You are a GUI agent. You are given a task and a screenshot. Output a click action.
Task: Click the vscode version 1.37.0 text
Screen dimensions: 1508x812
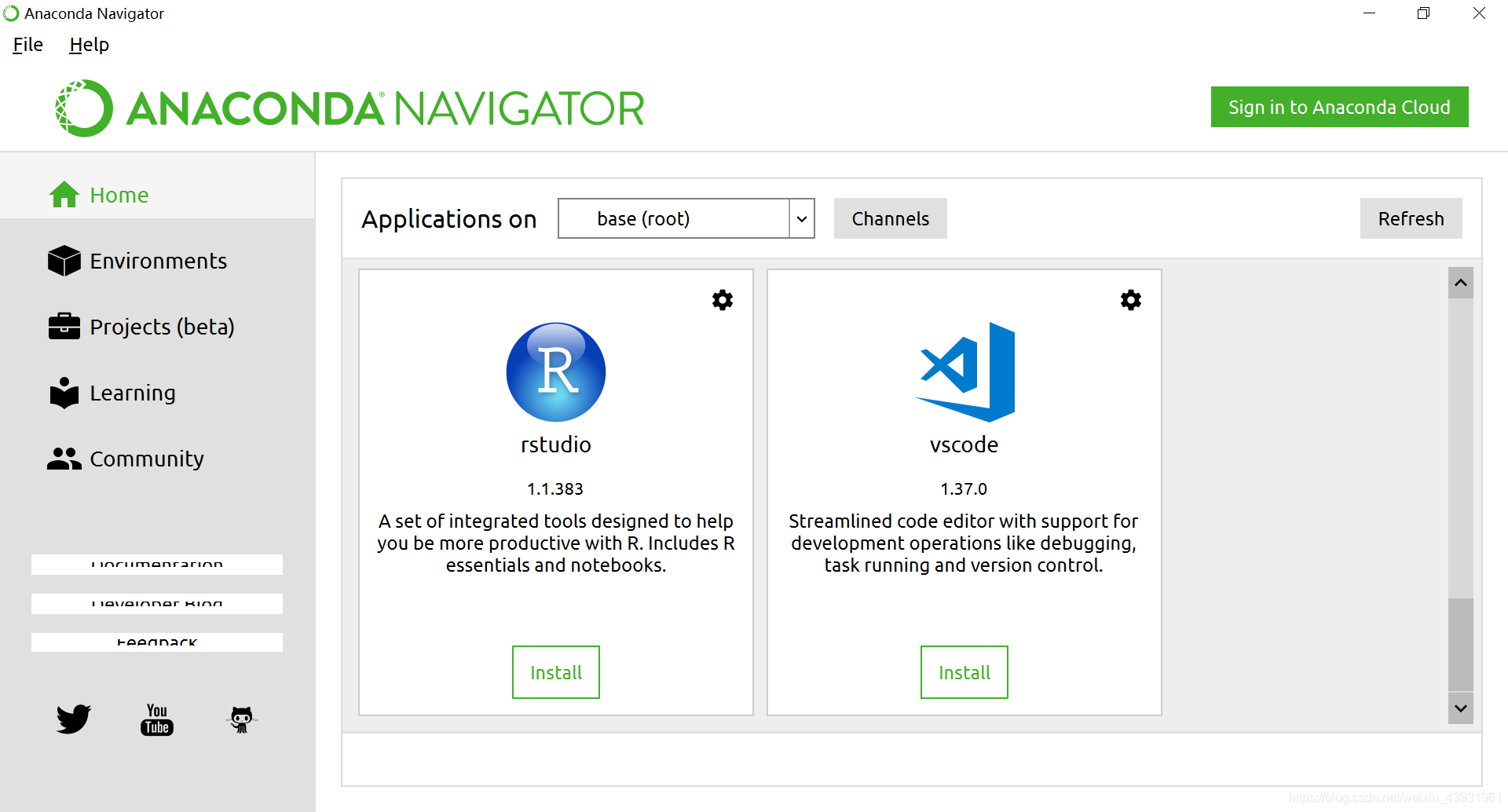(964, 488)
